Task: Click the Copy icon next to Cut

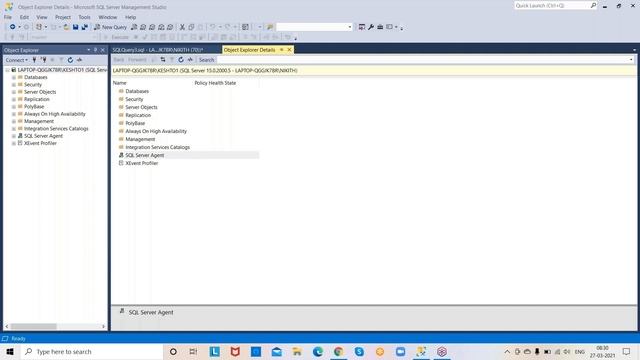Action: click(x=191, y=27)
